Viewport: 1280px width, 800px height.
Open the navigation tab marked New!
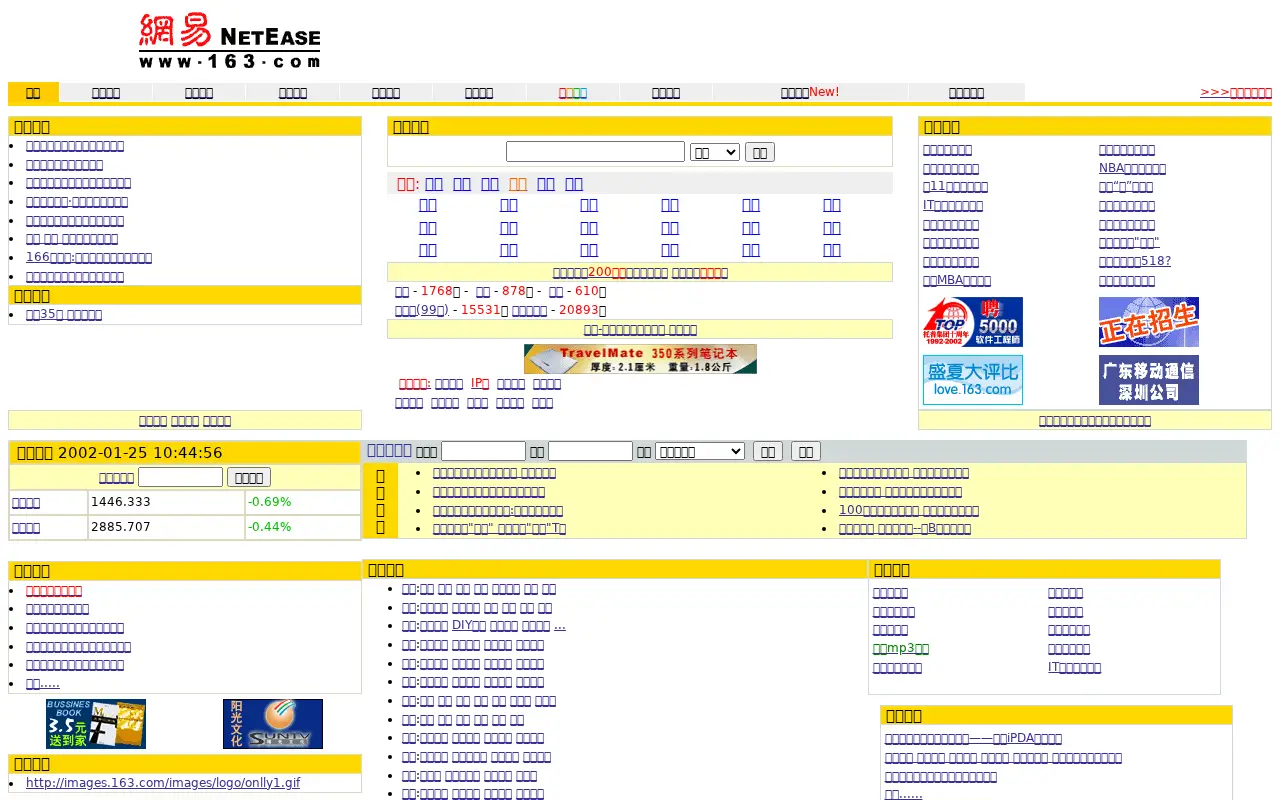pos(810,92)
